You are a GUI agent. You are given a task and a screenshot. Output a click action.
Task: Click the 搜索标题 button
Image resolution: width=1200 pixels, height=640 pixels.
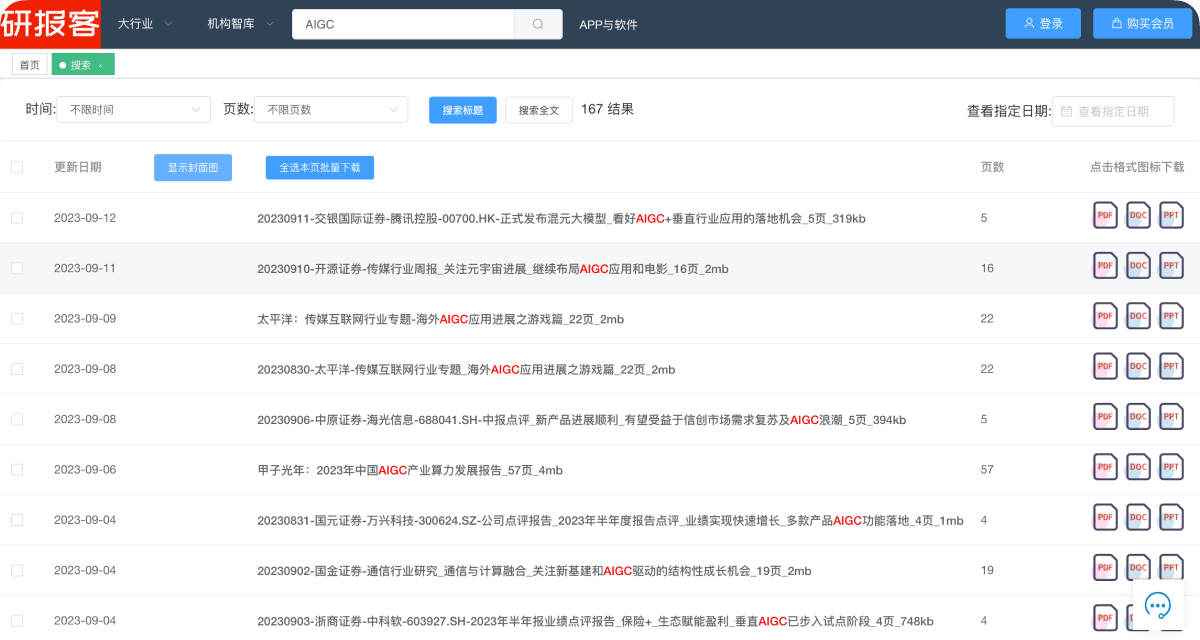tap(463, 110)
